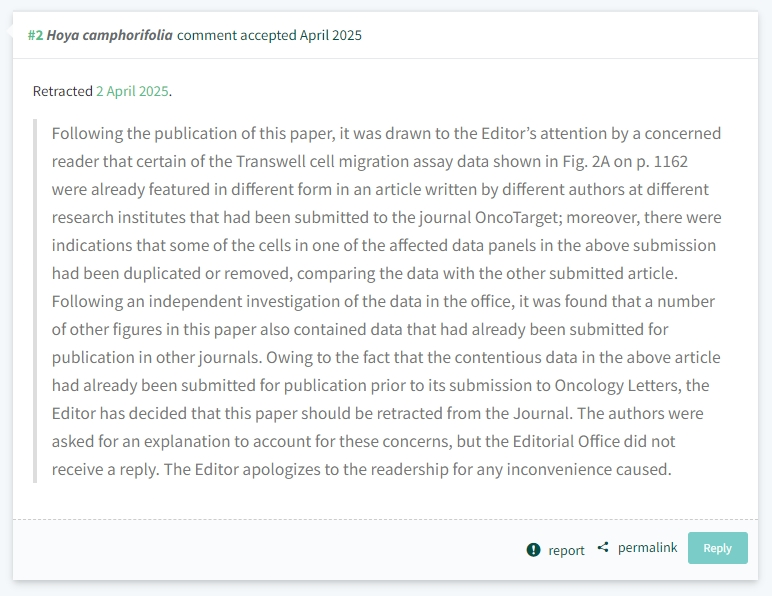The height and width of the screenshot is (596, 772).
Task: Open the permalink text link
Action: click(647, 548)
